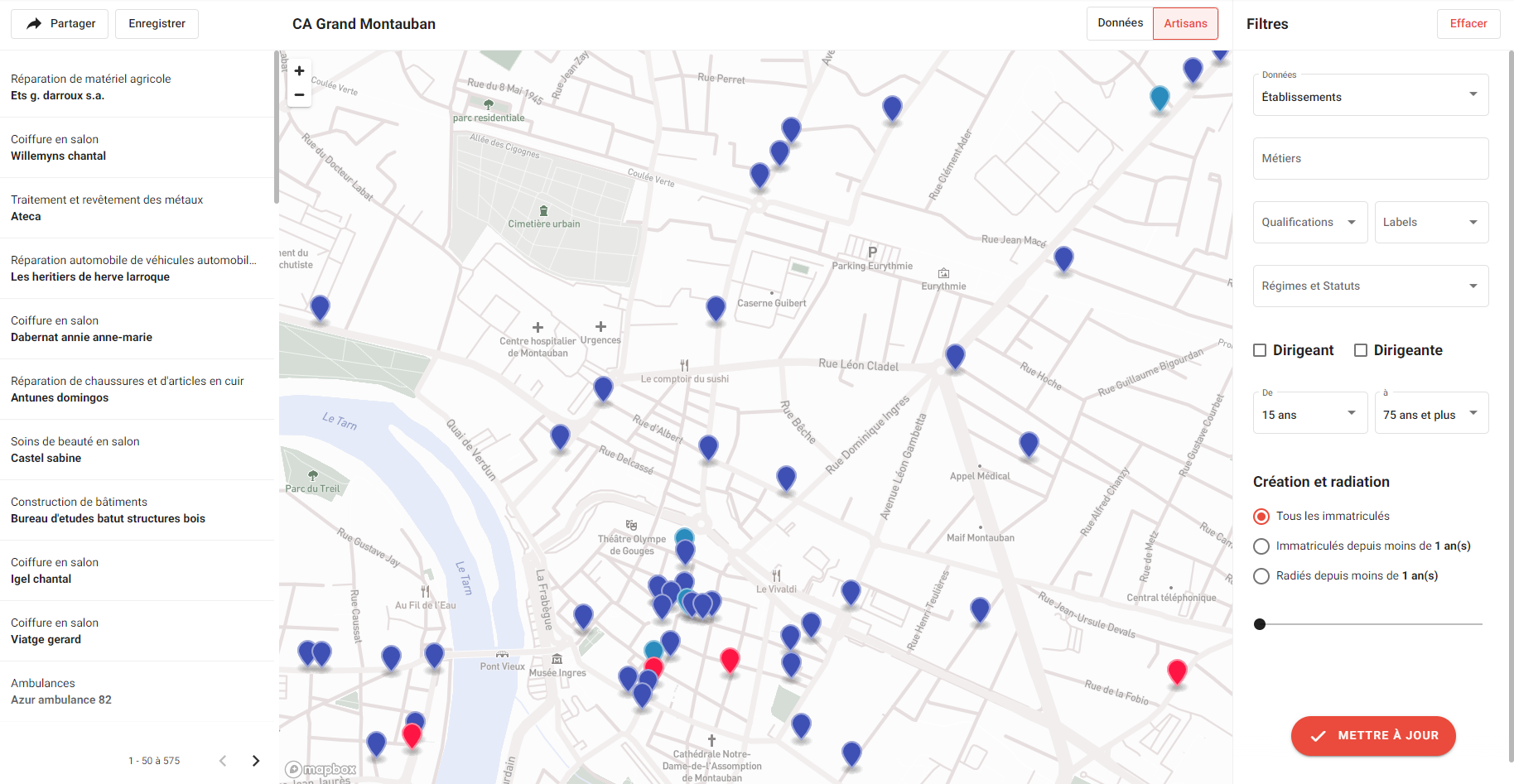Click the filters panel scrollbar
Image resolution: width=1514 pixels, height=784 pixels.
coord(1511,406)
